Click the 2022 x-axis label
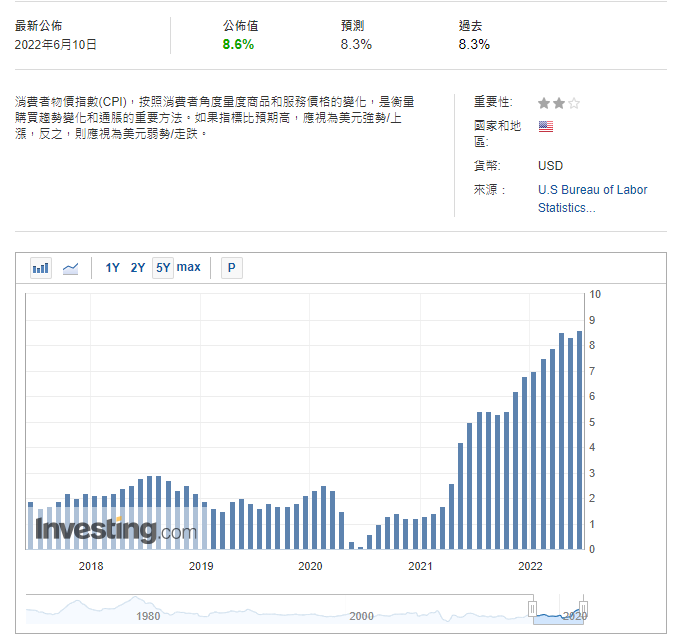The width and height of the screenshot is (681, 641). (530, 566)
